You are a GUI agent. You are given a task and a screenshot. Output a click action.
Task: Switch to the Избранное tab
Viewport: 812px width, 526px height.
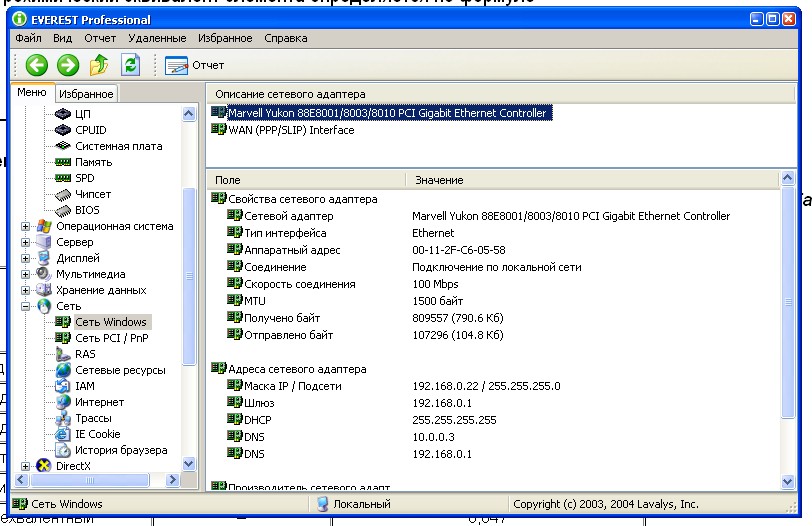(x=86, y=94)
